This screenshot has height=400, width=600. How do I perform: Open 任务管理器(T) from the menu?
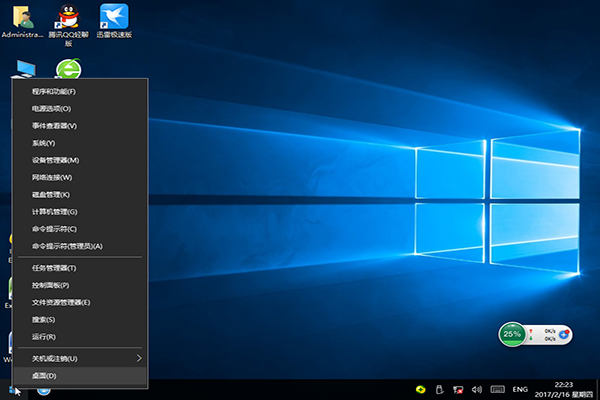point(54,268)
